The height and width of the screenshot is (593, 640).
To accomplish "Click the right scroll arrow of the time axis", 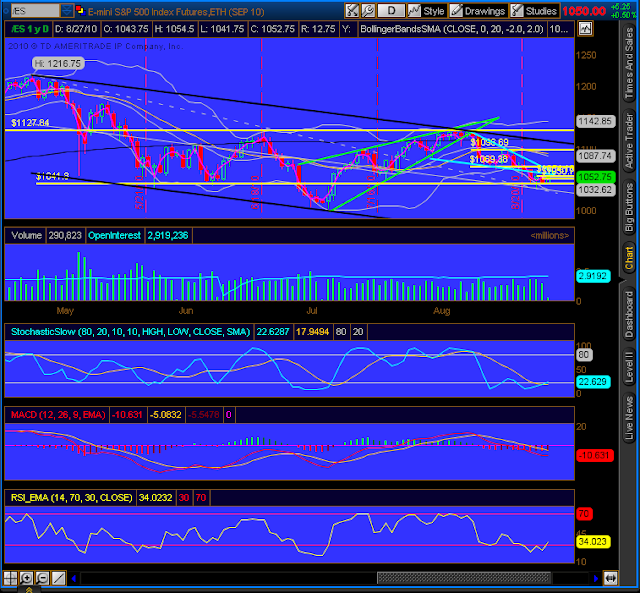I will pos(596,578).
